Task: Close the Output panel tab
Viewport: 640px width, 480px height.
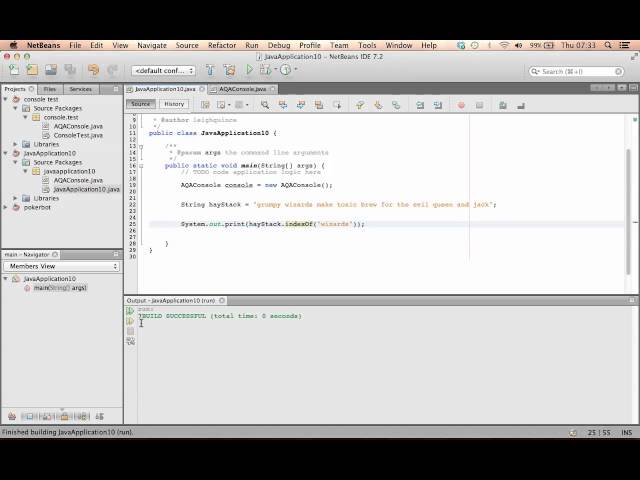Action: [x=222, y=300]
